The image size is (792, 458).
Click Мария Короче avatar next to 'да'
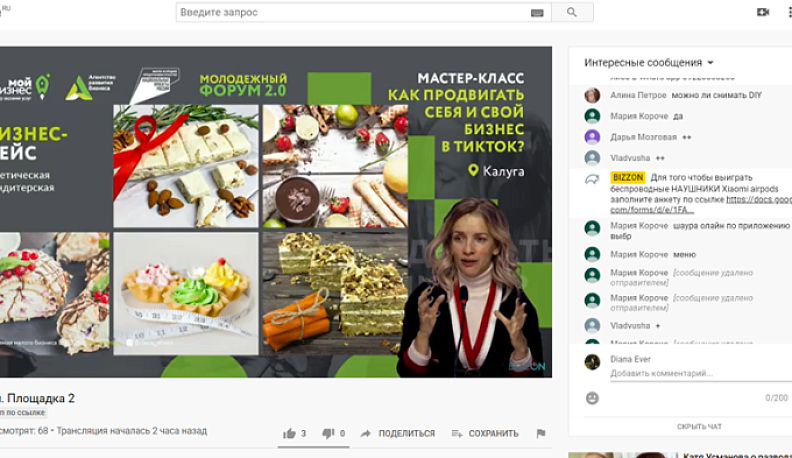pos(592,116)
